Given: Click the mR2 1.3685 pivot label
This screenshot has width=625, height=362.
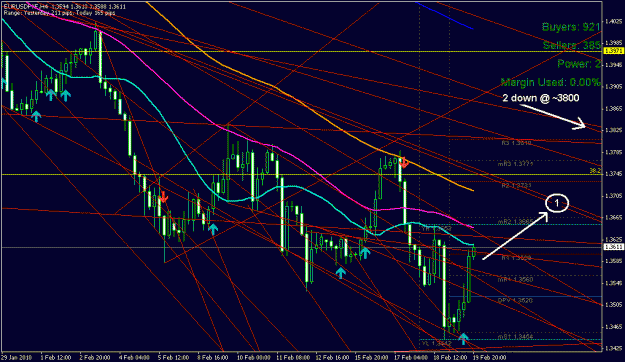Looking at the screenshot, I should [x=515, y=222].
